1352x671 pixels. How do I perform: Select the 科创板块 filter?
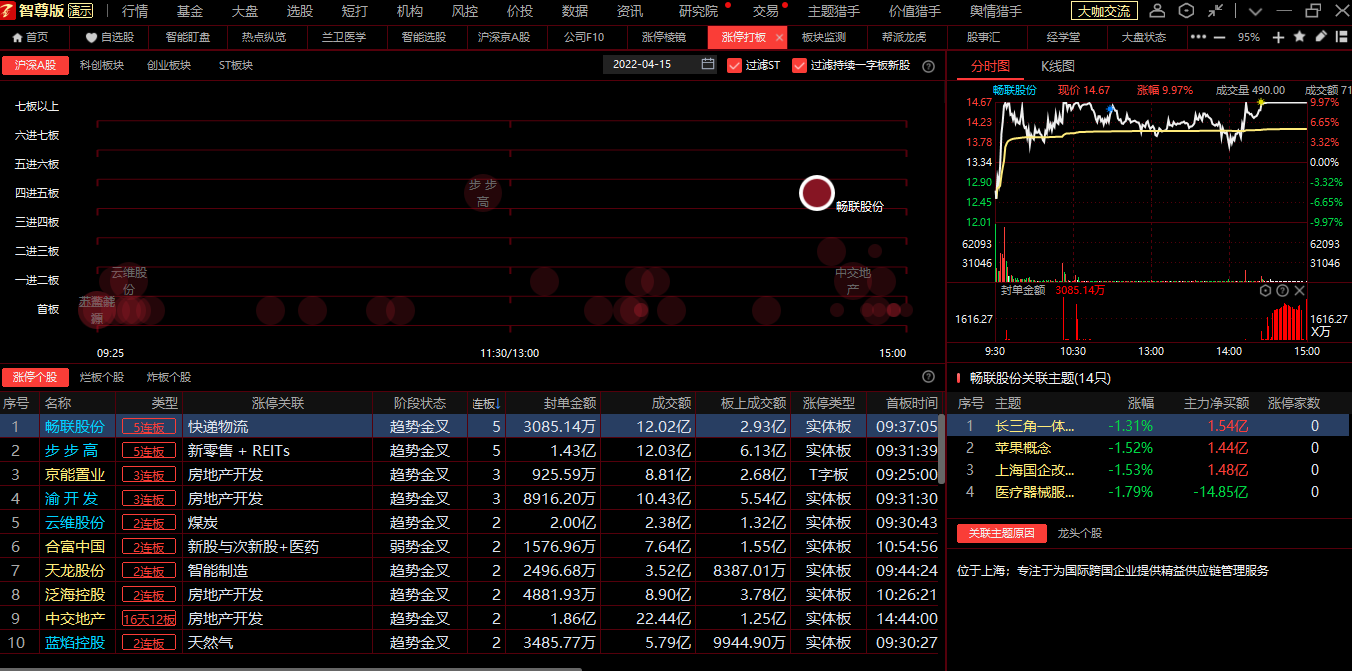[x=102, y=65]
